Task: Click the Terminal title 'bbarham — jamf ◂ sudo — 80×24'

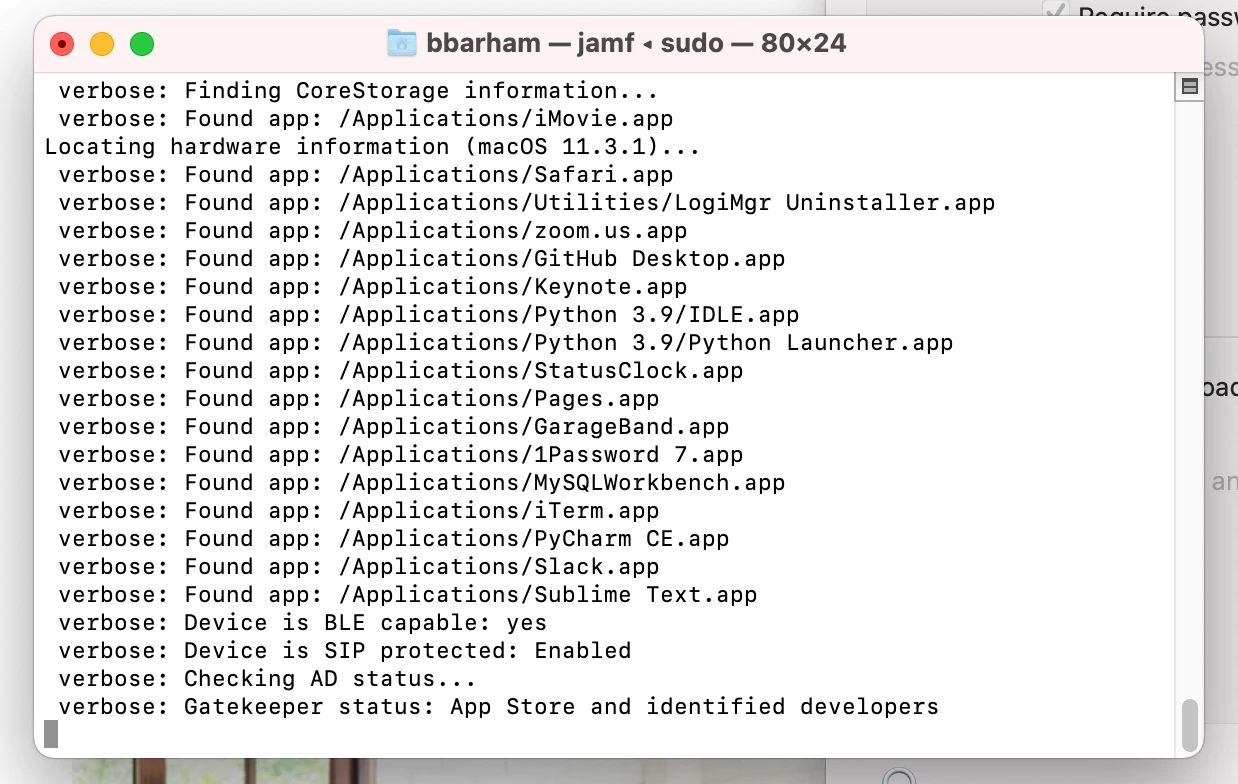Action: click(636, 43)
